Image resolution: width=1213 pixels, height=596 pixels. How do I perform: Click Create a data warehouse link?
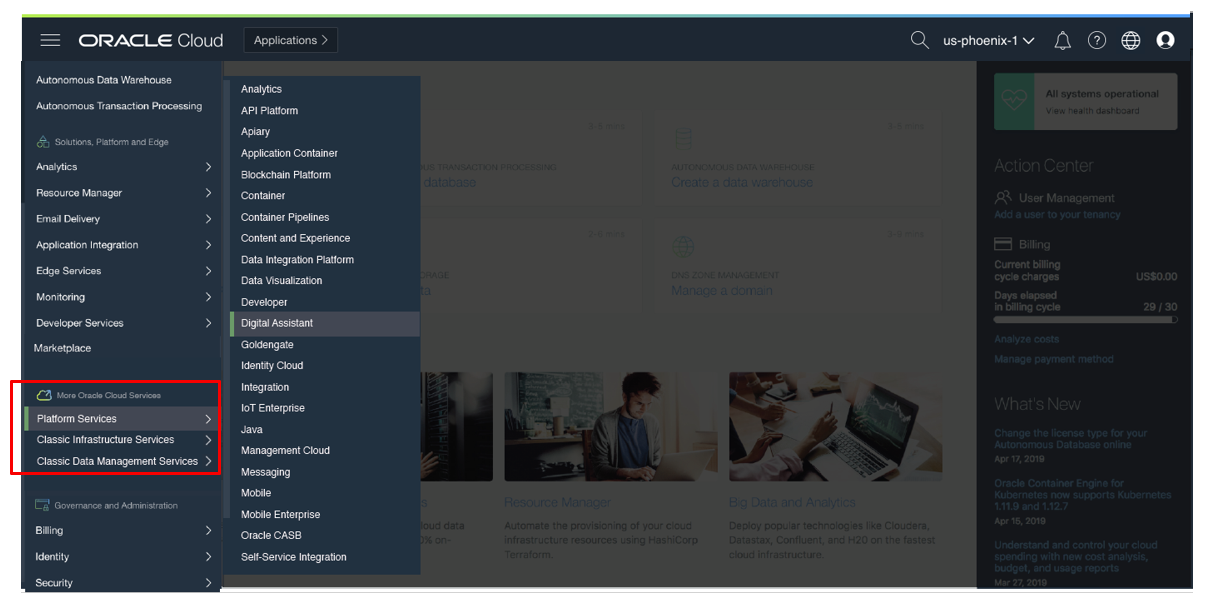(x=742, y=183)
